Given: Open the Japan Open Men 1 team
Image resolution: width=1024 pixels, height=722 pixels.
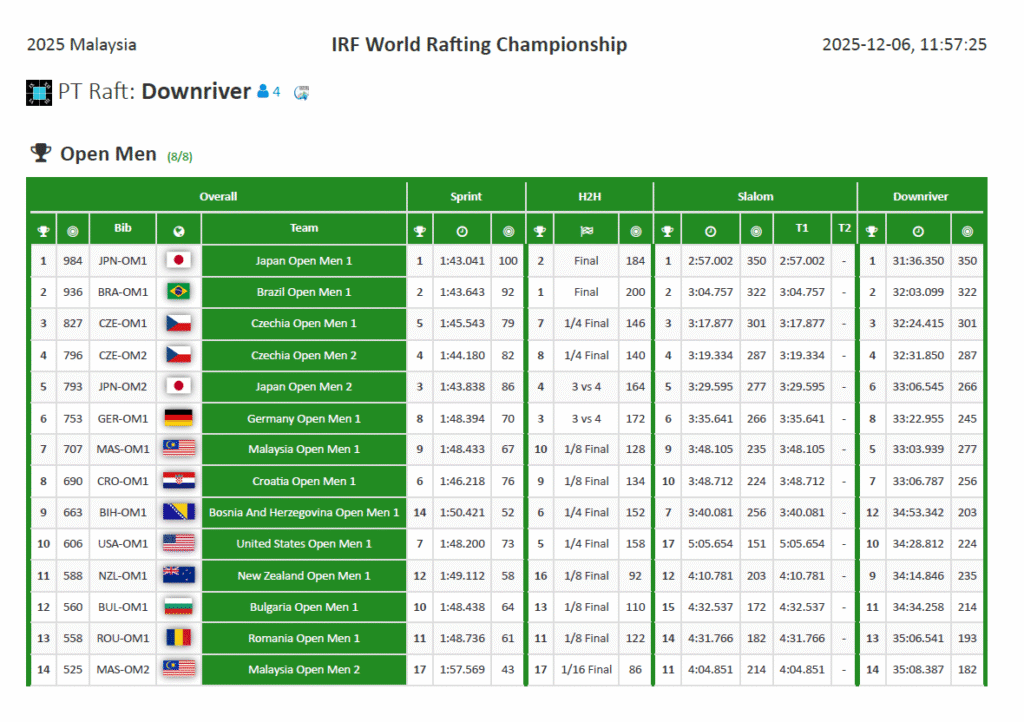Looking at the screenshot, I should tap(304, 261).
